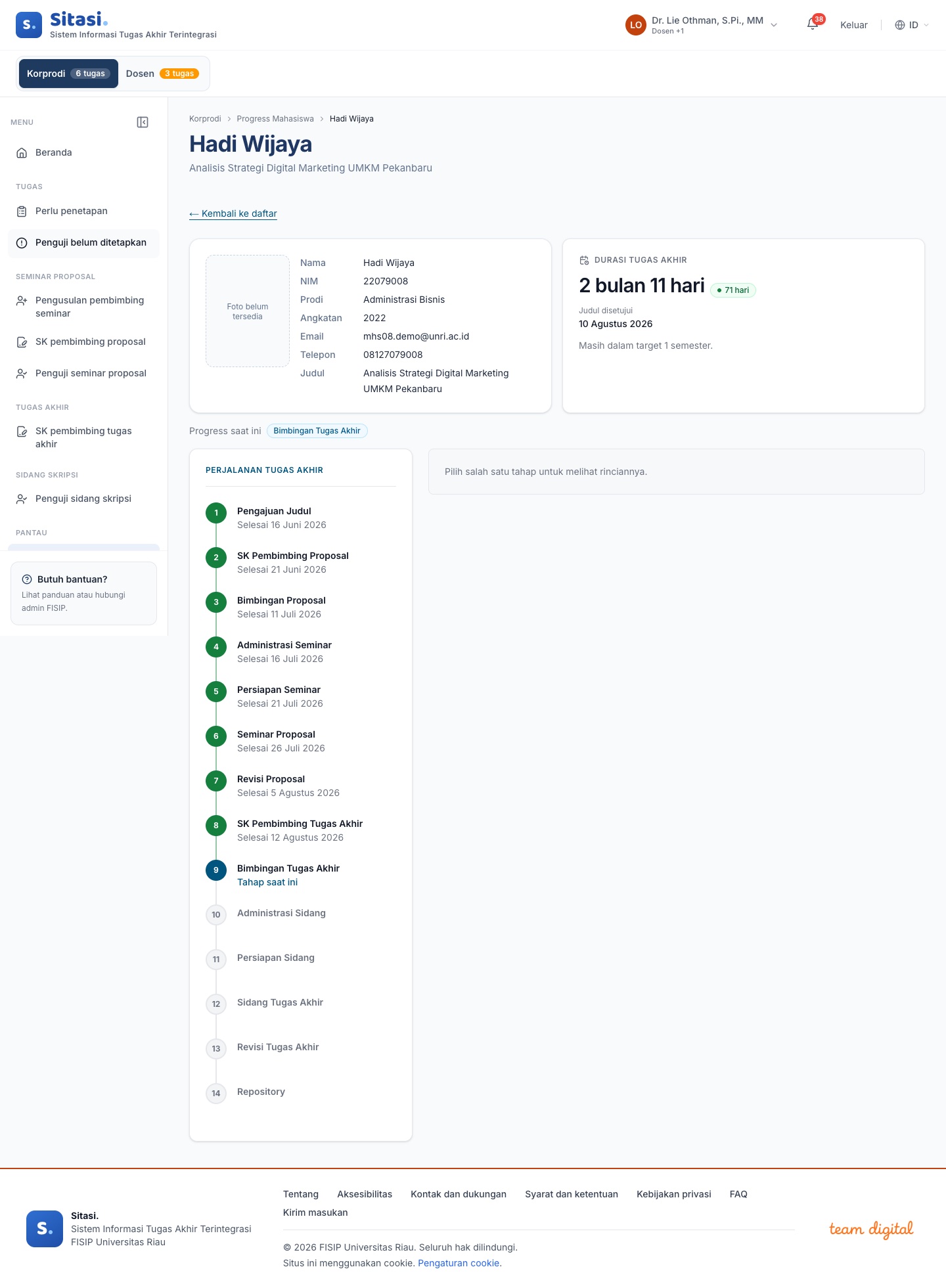The image size is (946, 1288).
Task: Open the ID language dropdown chevron
Action: point(926,25)
